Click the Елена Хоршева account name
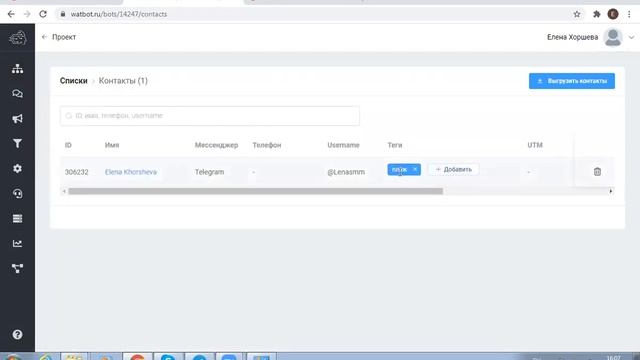This screenshot has width=640, height=360. pos(572,37)
